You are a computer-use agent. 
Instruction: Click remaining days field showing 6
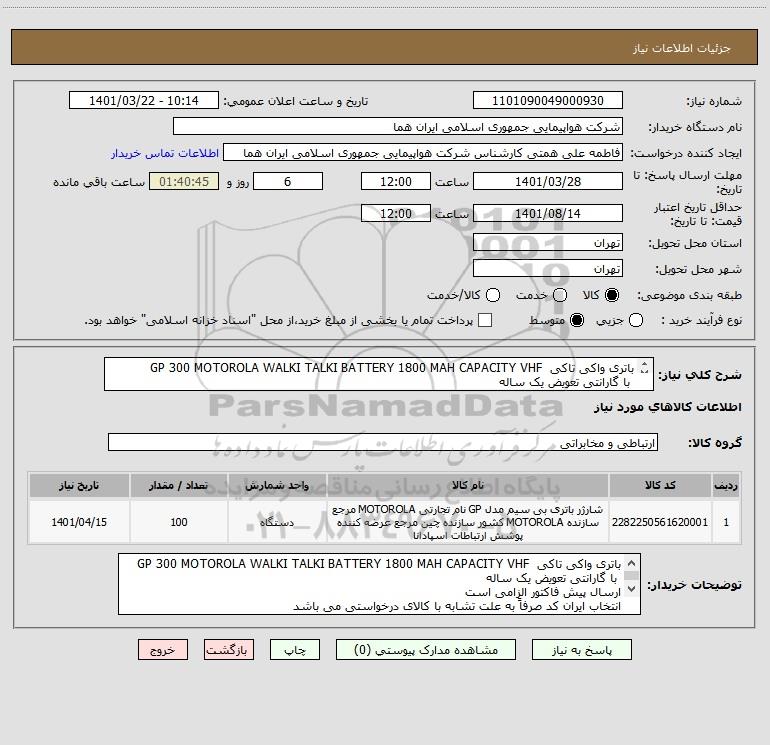tap(288, 181)
